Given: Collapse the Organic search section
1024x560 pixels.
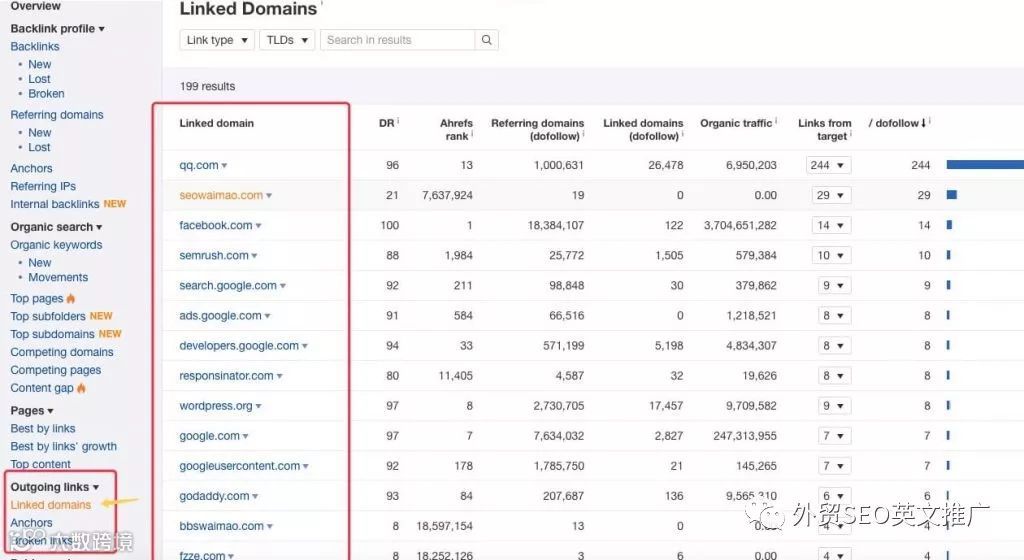Looking at the screenshot, I should [99, 228].
